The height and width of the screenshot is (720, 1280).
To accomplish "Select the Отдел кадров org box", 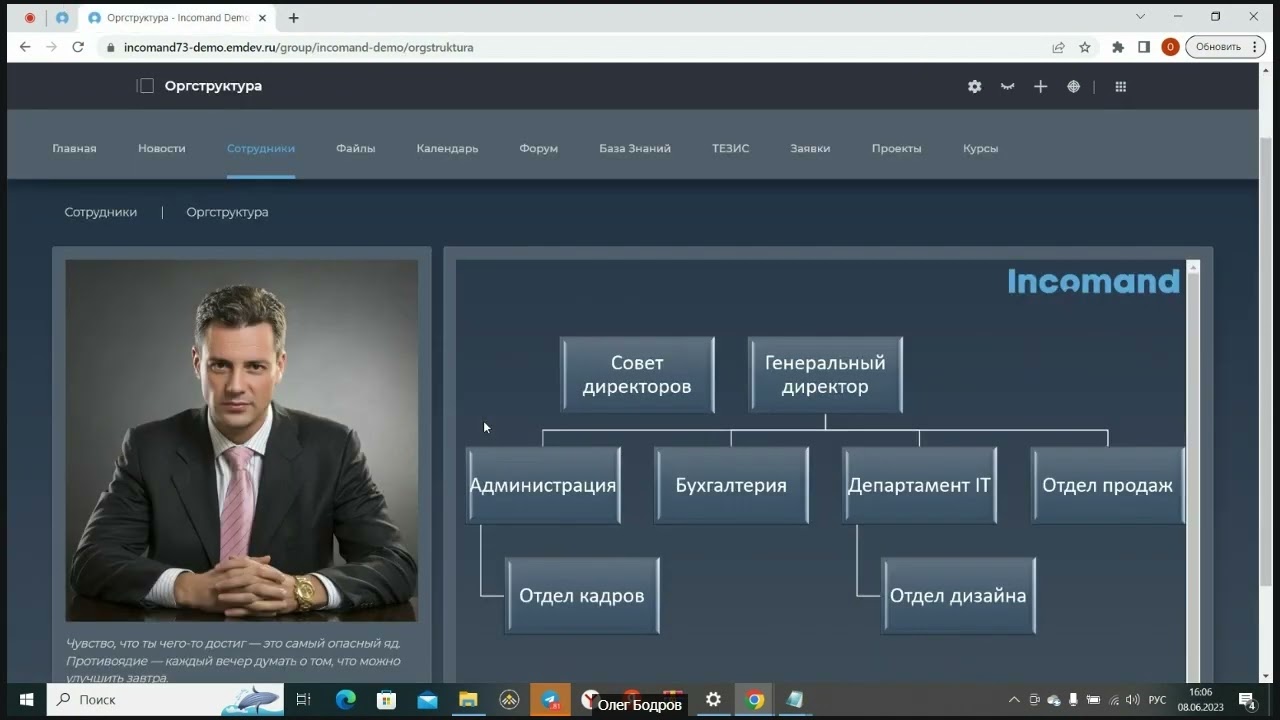I will click(582, 595).
